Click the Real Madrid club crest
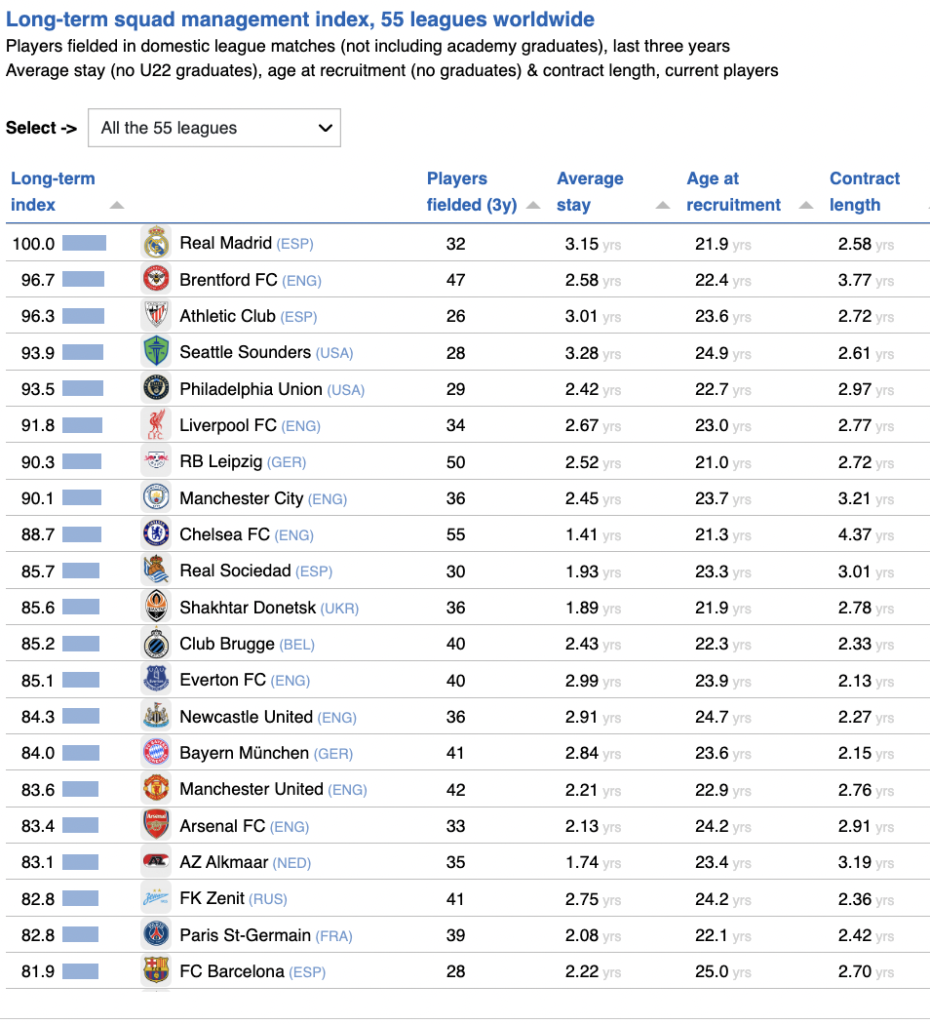 coord(156,243)
